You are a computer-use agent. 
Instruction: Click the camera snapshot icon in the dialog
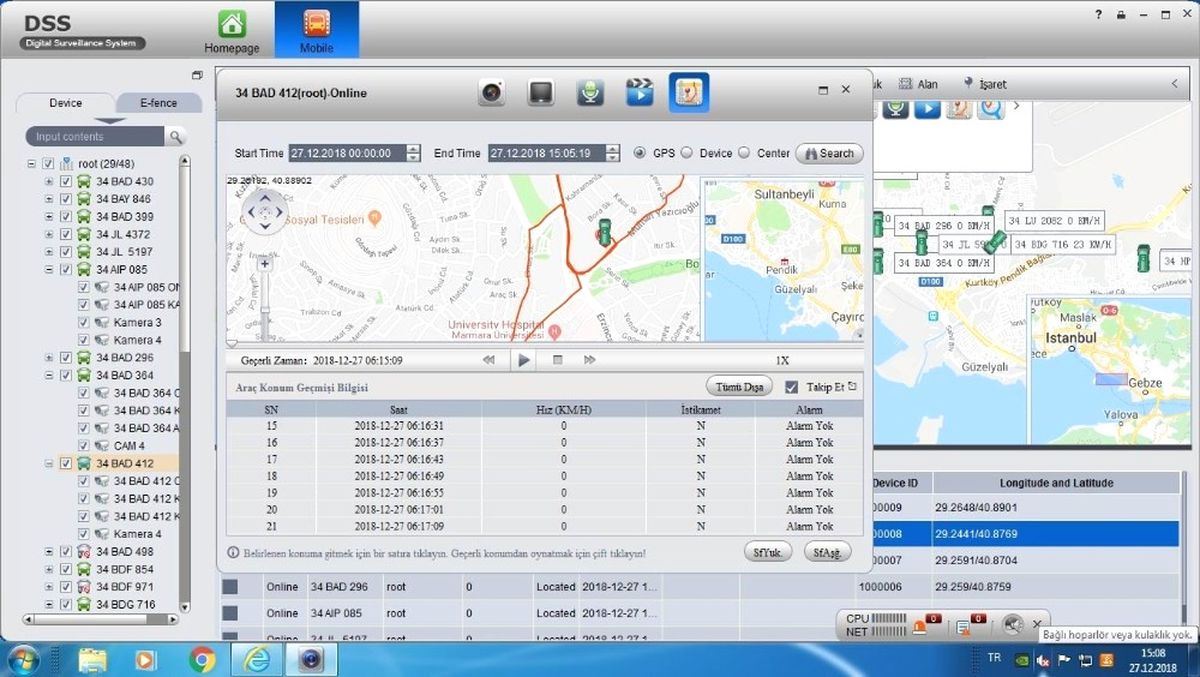[491, 92]
